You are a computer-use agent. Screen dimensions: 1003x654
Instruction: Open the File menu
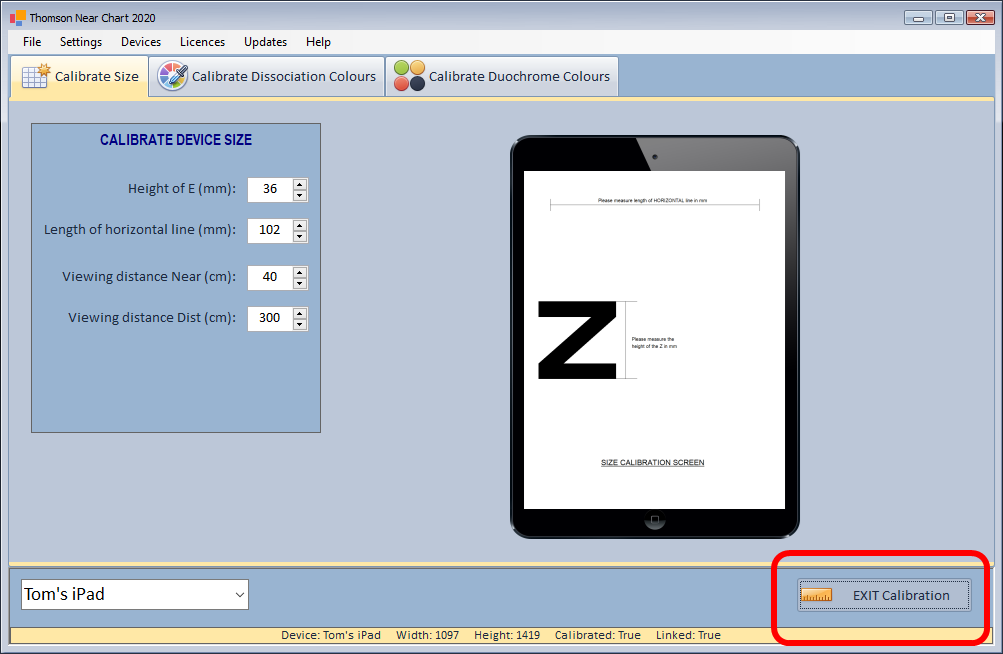32,42
